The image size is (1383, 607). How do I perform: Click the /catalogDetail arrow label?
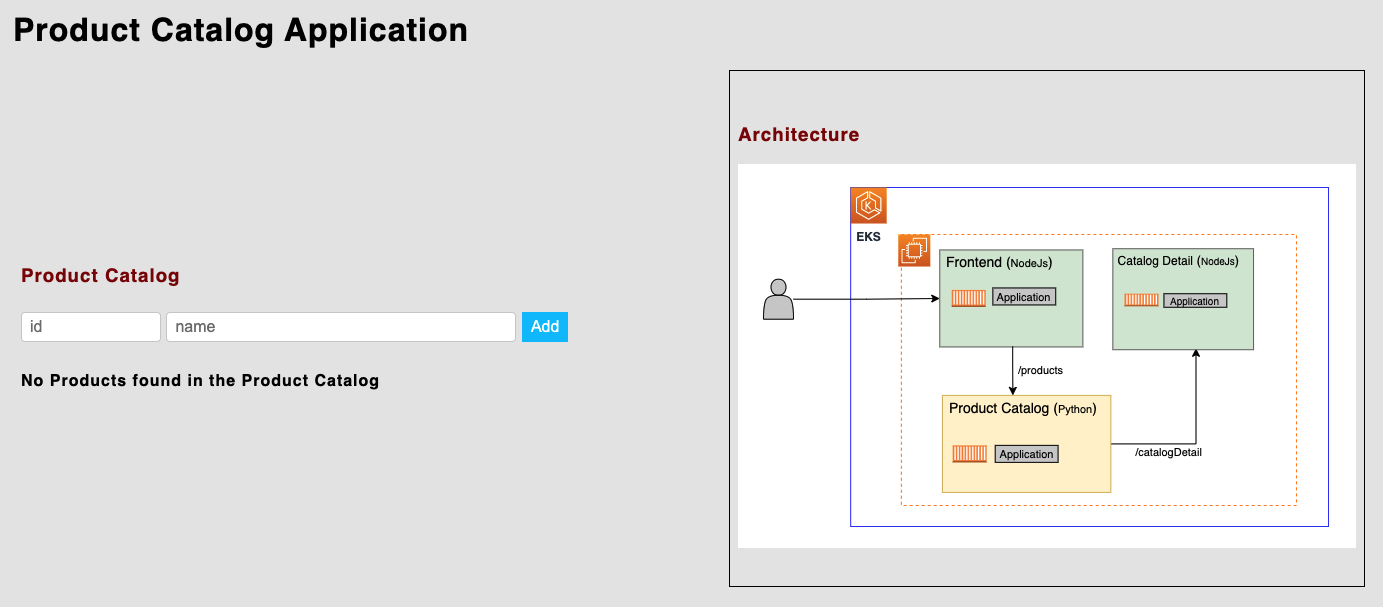[1167, 451]
